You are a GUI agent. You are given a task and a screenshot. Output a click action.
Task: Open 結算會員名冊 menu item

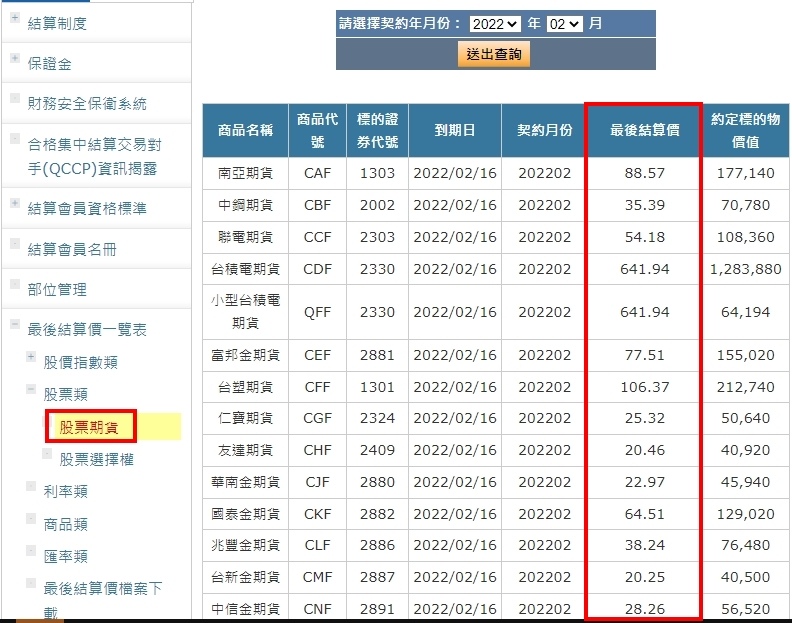pyautogui.click(x=72, y=249)
